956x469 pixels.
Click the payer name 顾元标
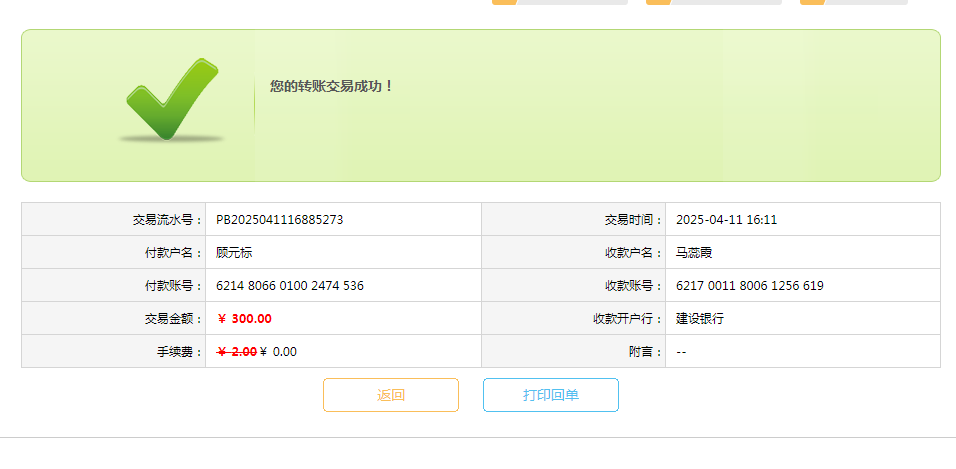point(234,253)
